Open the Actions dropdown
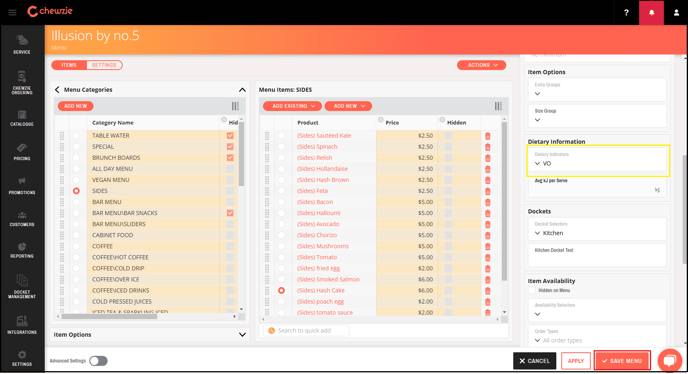Screen dimensions: 688x374 coord(481,65)
